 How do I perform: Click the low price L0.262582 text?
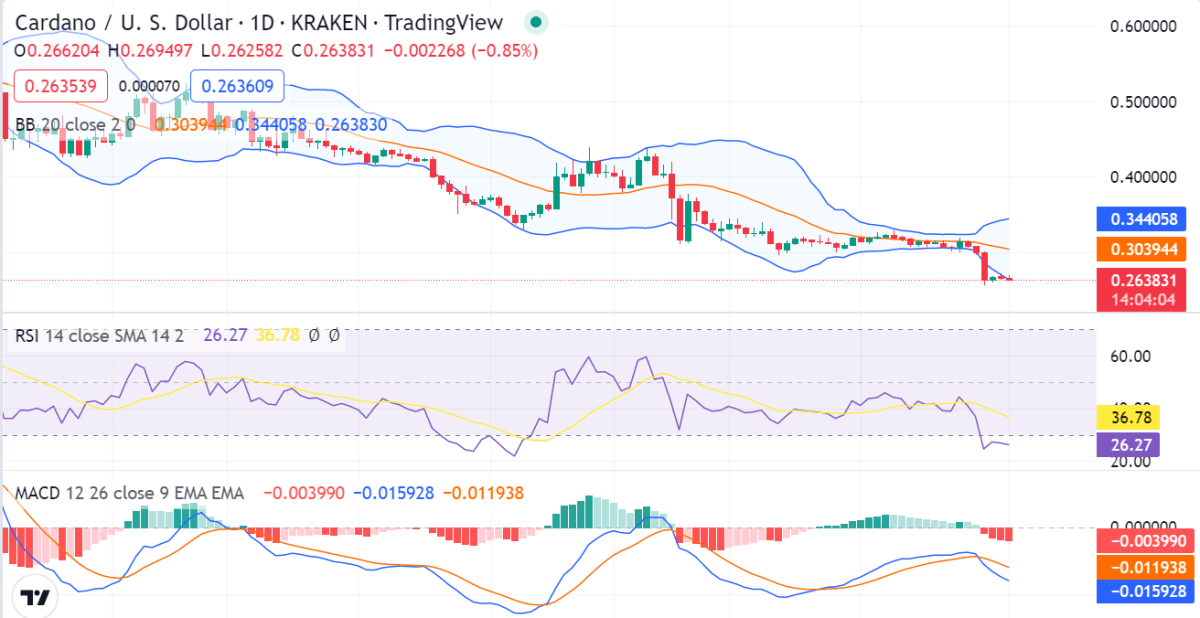point(242,51)
